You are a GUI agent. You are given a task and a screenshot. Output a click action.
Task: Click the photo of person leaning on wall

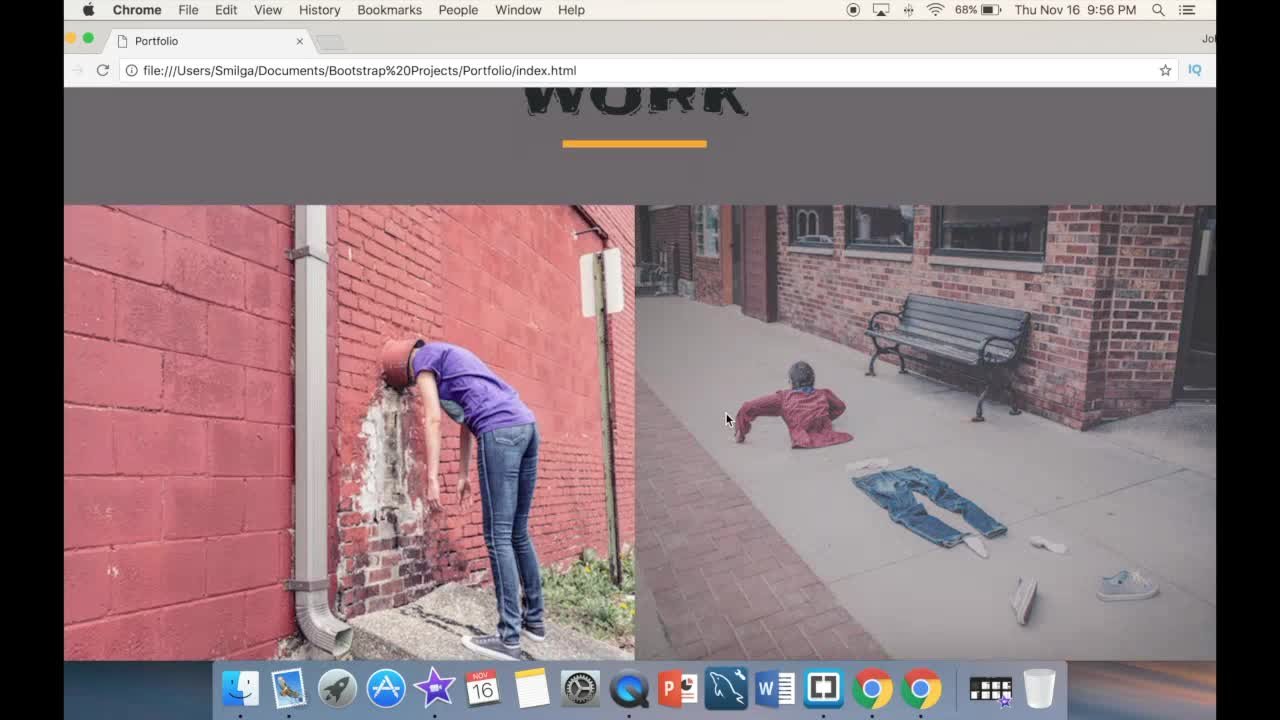point(349,432)
